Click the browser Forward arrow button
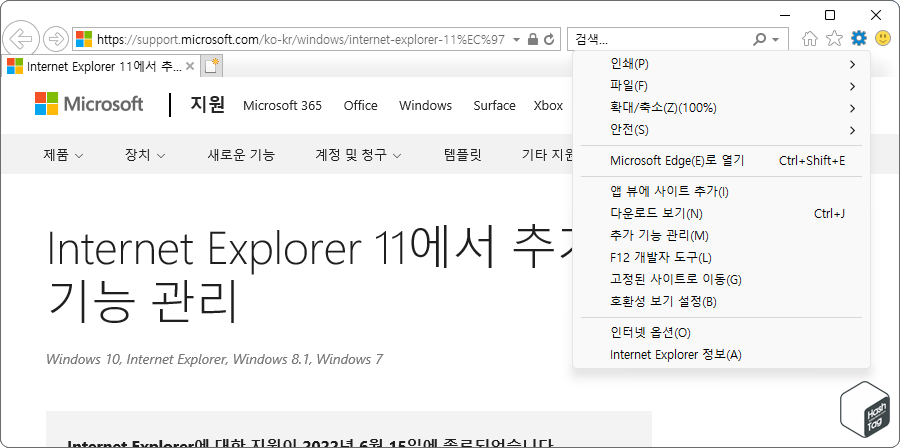This screenshot has width=900, height=448. (x=56, y=39)
